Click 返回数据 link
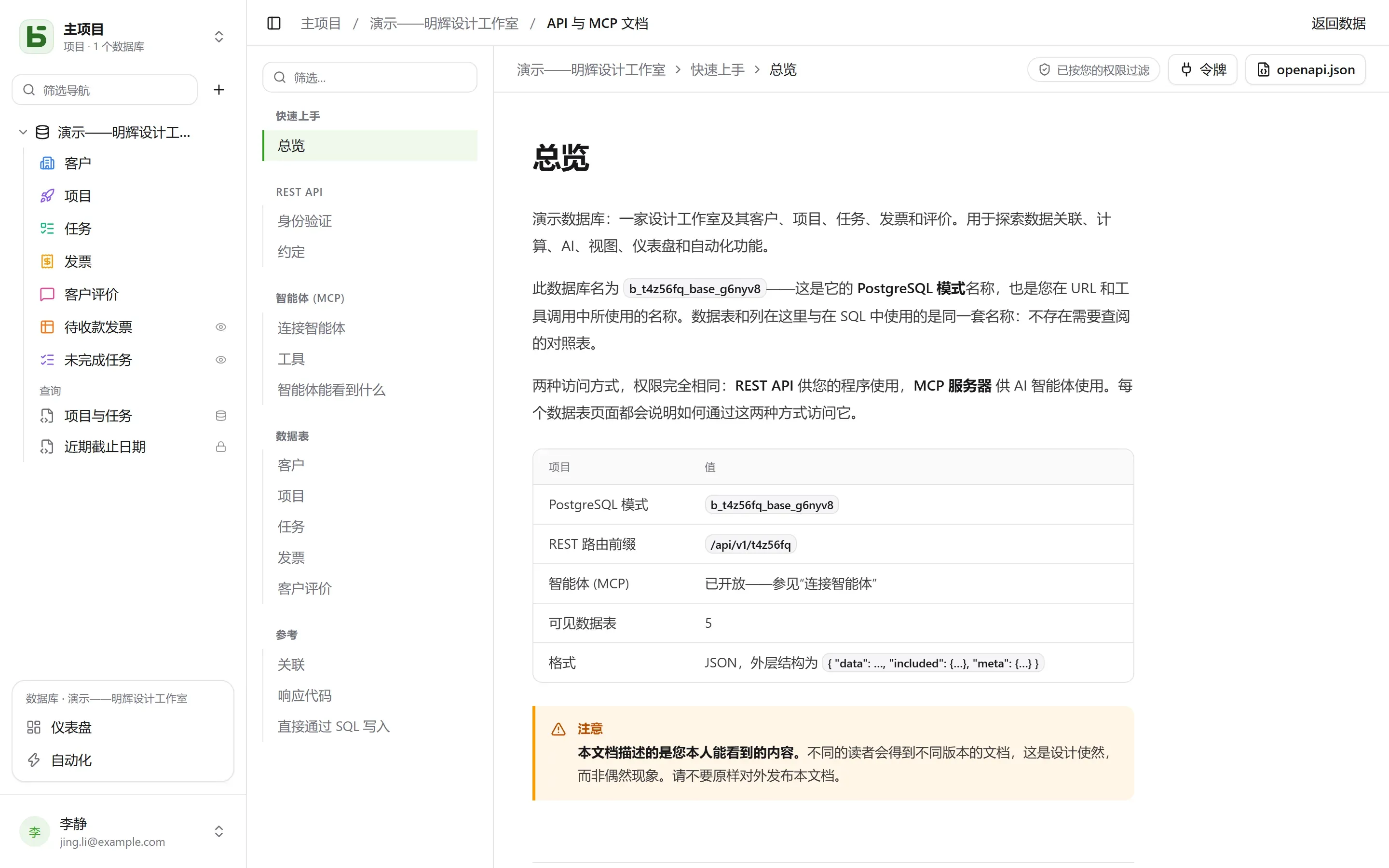1389x868 pixels. tap(1338, 23)
